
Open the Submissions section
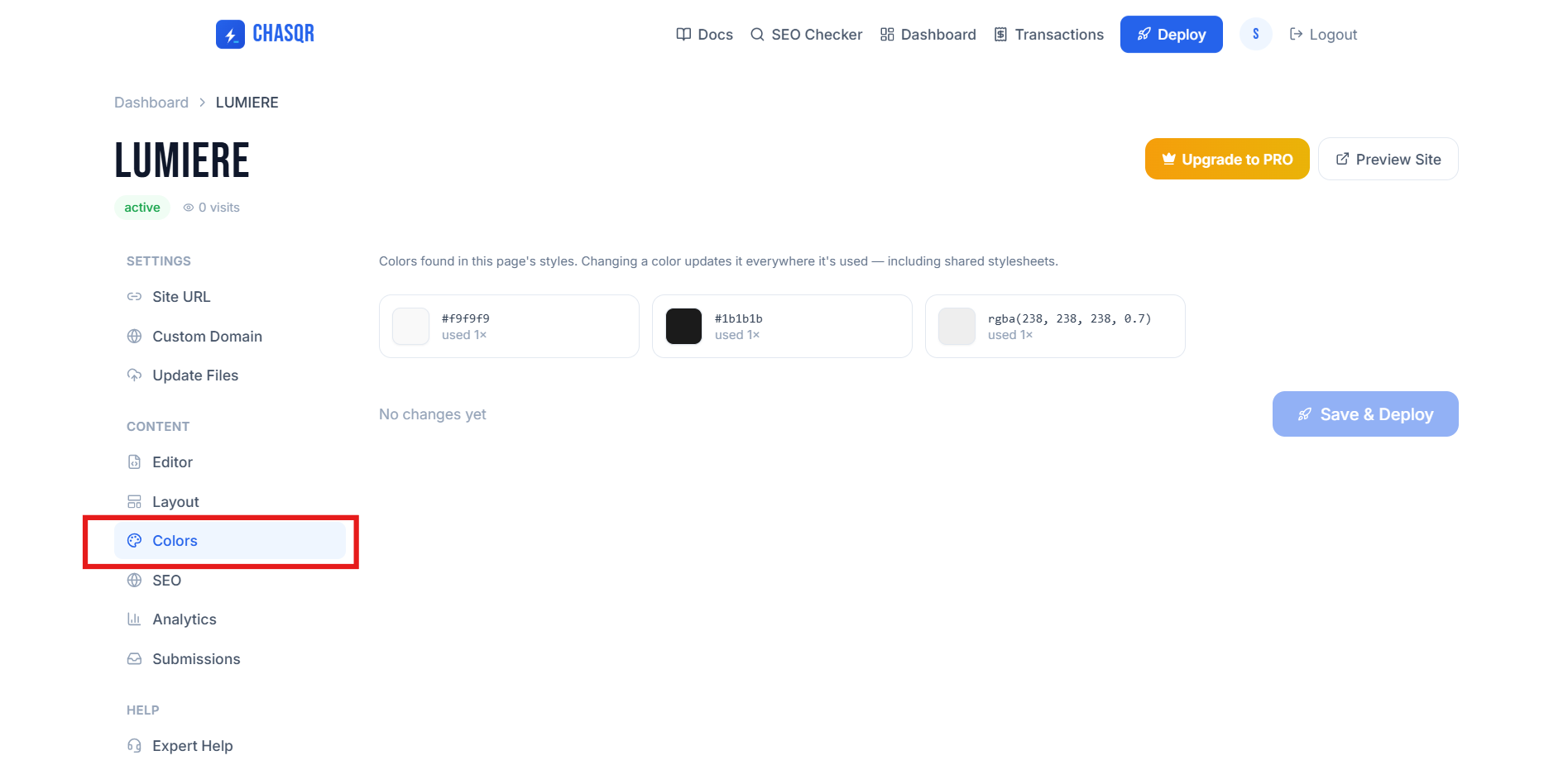(230, 659)
